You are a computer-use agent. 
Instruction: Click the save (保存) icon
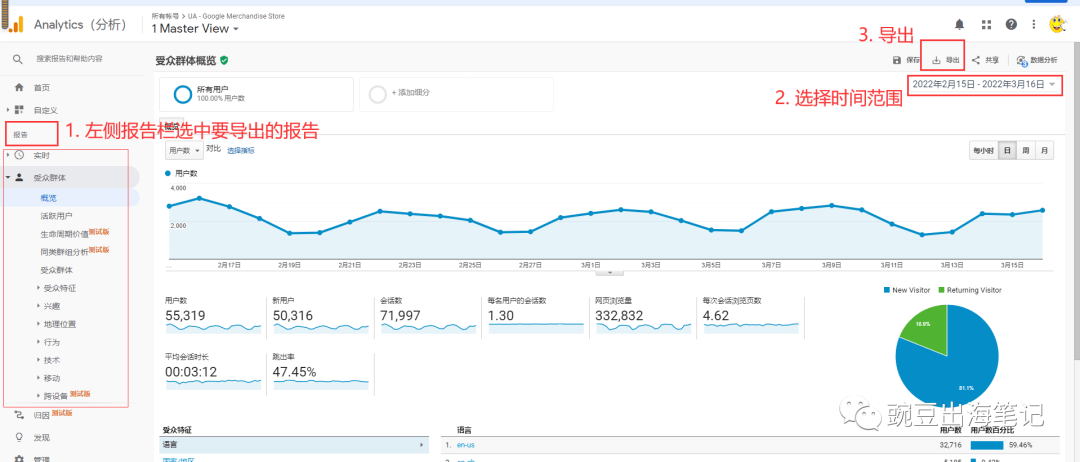click(x=897, y=60)
